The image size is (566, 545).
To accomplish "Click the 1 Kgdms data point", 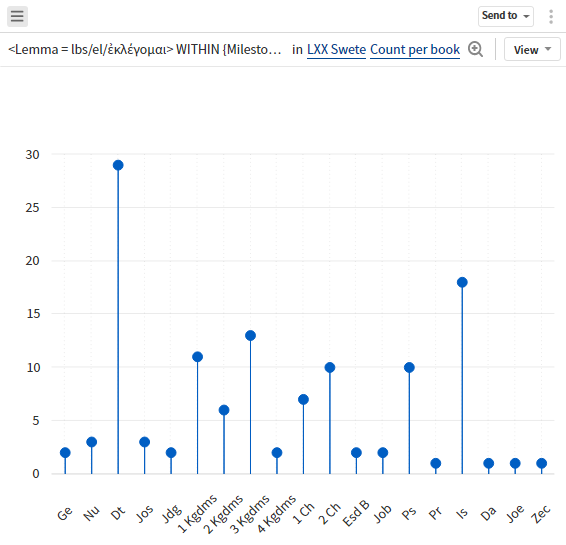I will click(197, 357).
